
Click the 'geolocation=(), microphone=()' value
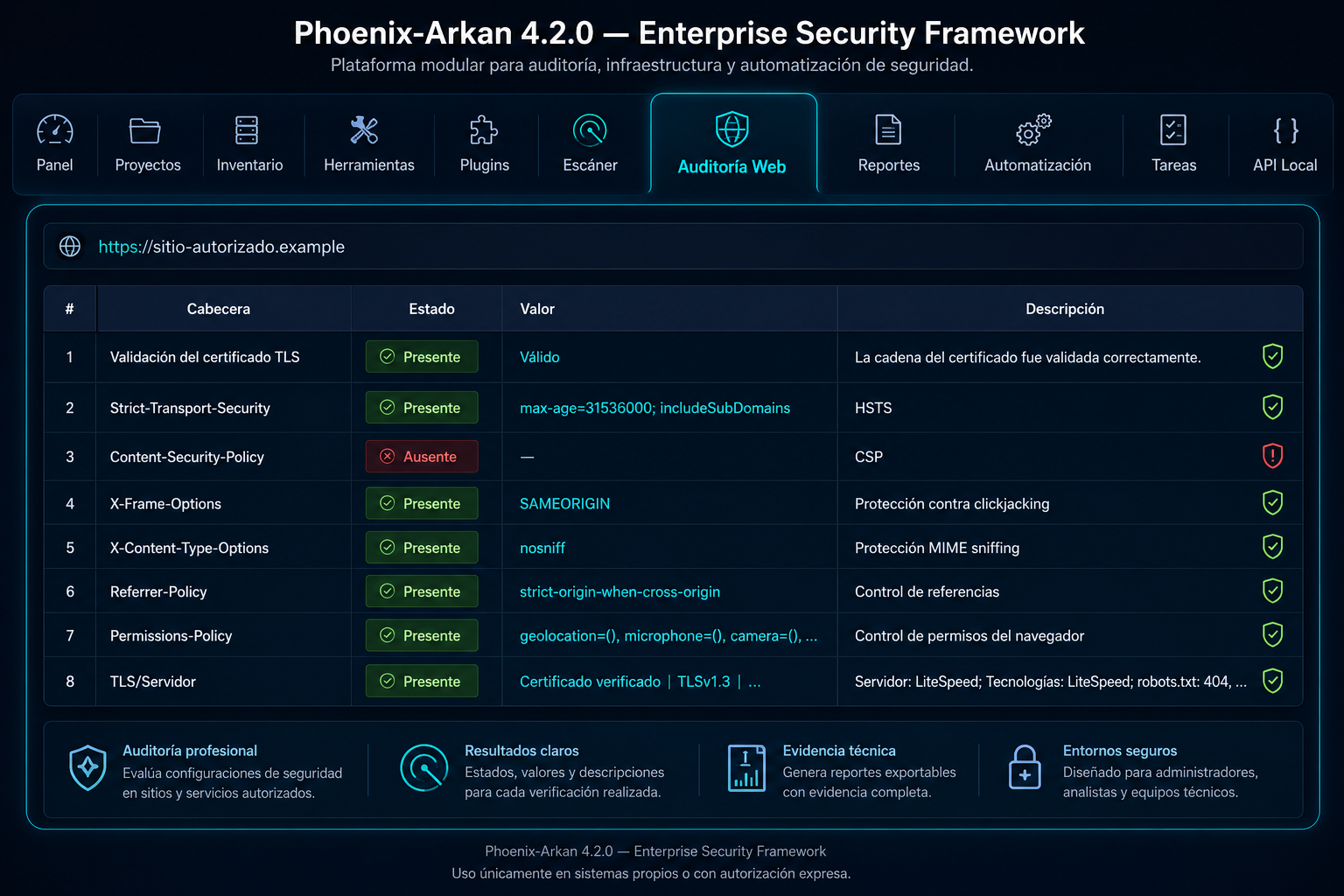point(668,636)
